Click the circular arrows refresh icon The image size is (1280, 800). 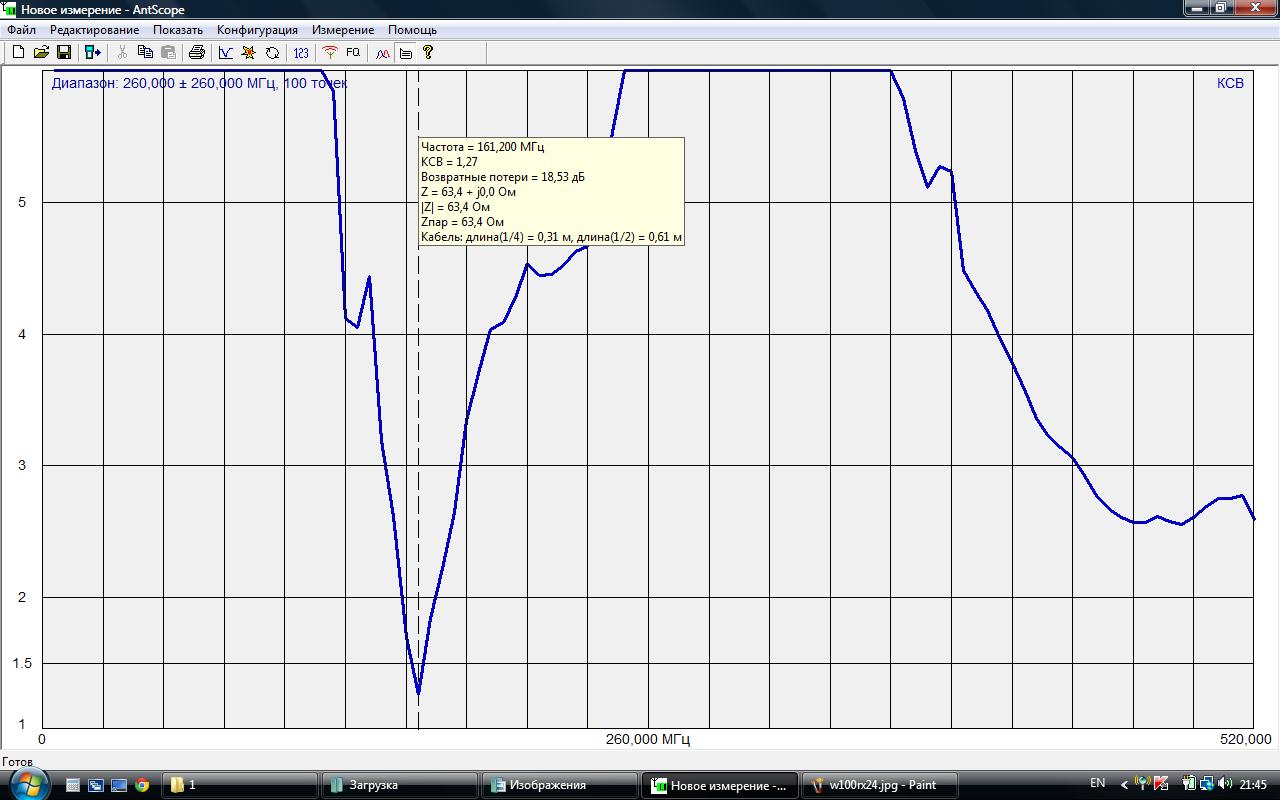(x=272, y=52)
